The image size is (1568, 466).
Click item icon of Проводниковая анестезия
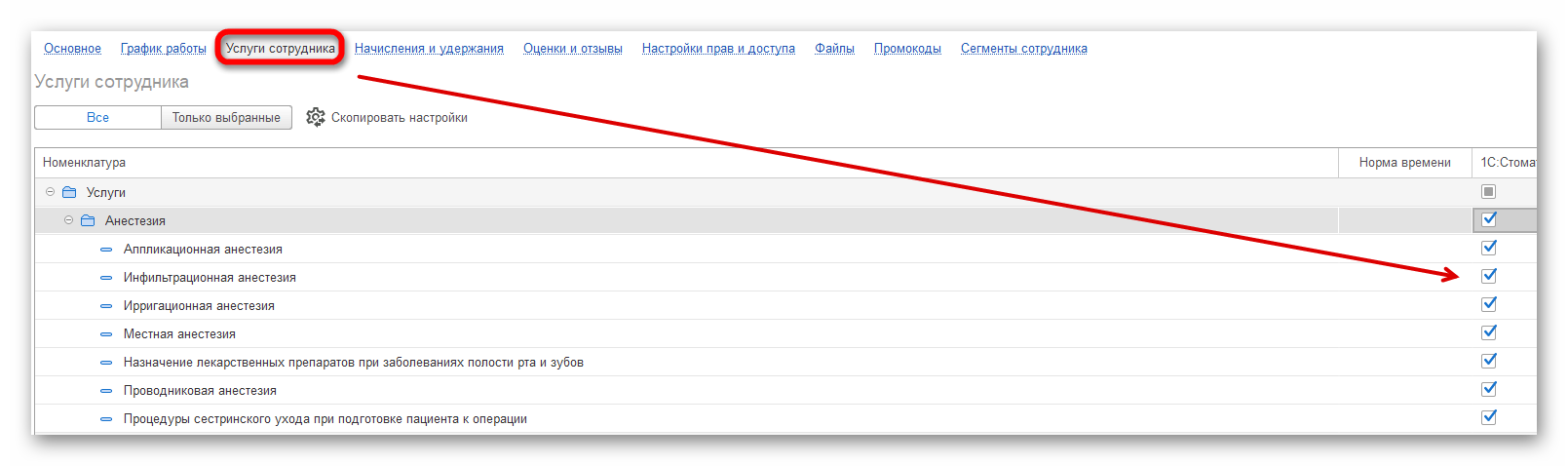(106, 391)
